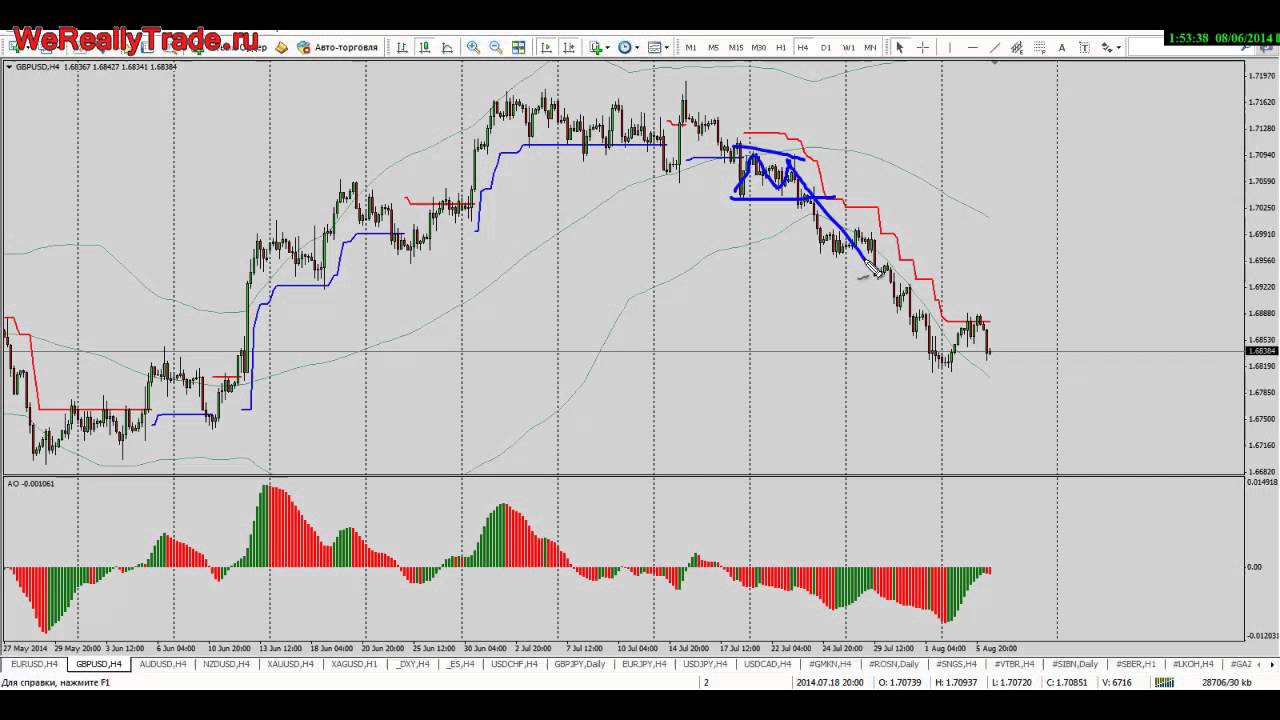Screen dimensions: 1280x720
Task: Select the text tool (A)
Action: [1062, 47]
